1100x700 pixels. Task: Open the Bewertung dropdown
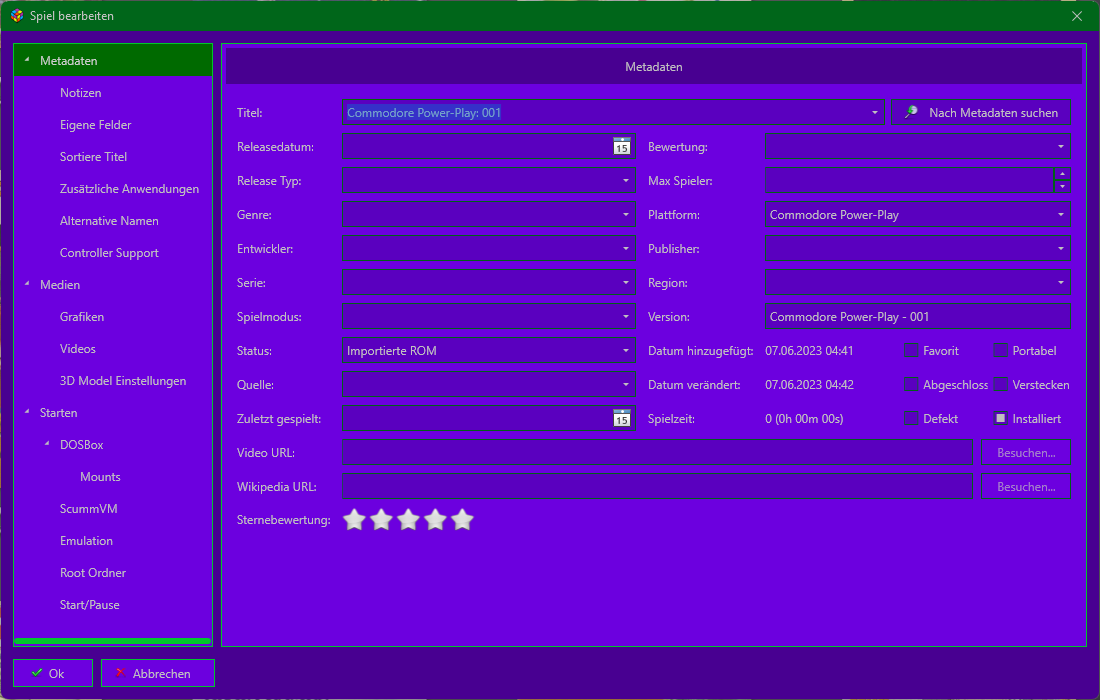pyautogui.click(x=1061, y=147)
